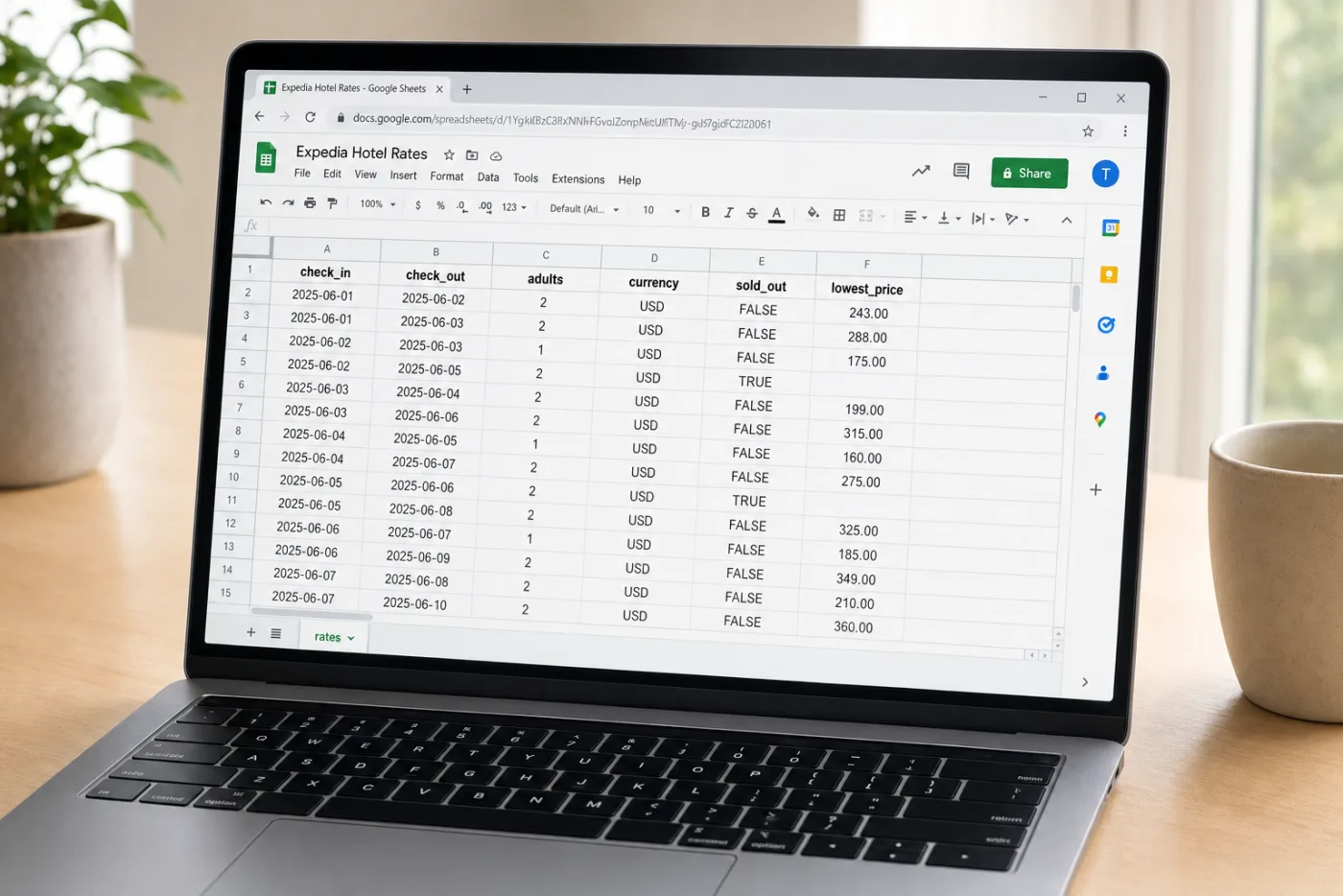Screen dimensions: 1343x896
Task: Click the Merge cells icon
Action: [866, 216]
